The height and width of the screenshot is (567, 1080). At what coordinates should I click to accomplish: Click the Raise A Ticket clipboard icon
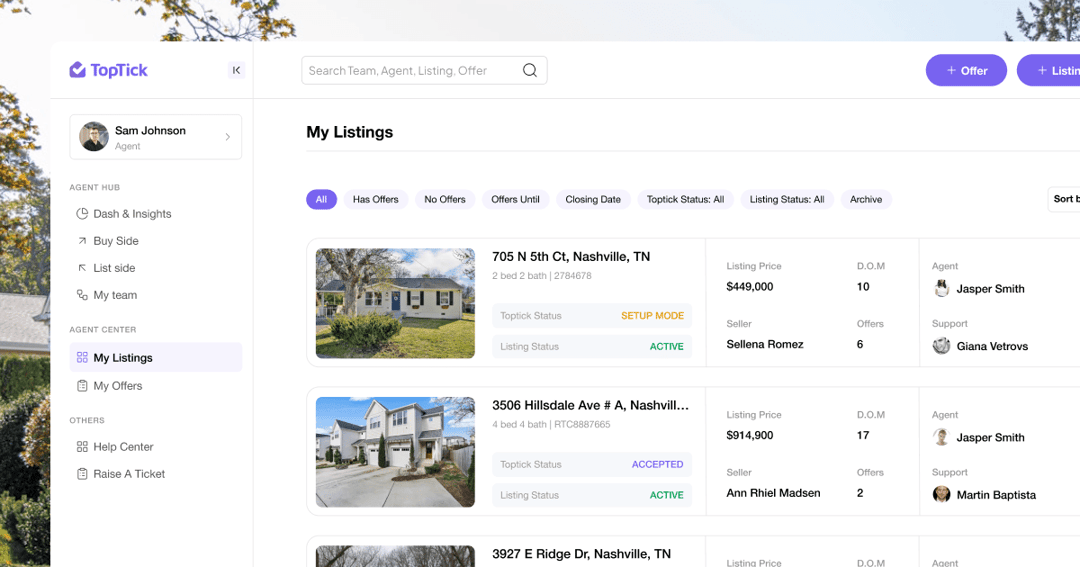(x=82, y=474)
